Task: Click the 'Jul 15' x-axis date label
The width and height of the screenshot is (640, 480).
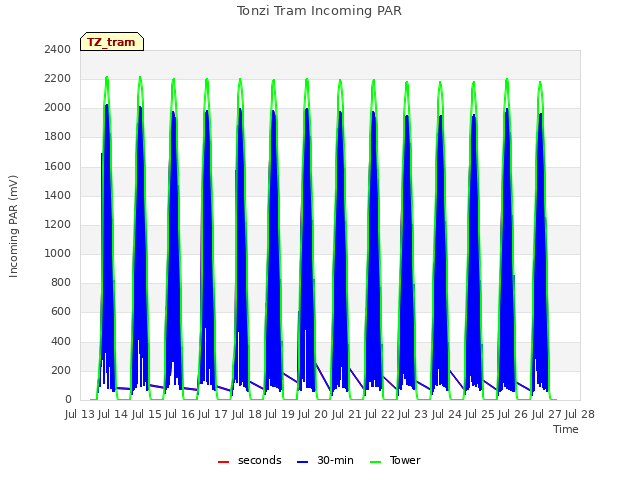Action: coord(147,415)
